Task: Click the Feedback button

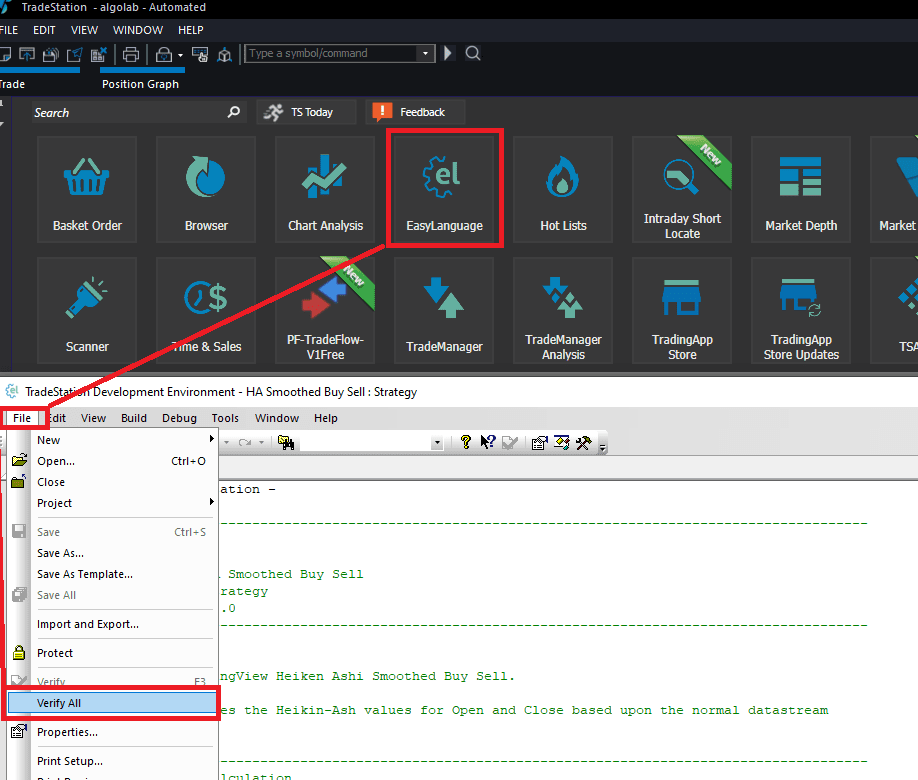Action: 414,112
